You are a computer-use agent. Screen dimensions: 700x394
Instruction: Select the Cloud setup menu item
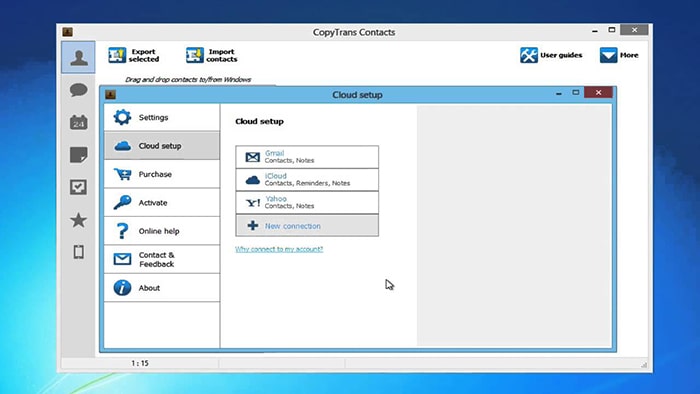coord(162,146)
